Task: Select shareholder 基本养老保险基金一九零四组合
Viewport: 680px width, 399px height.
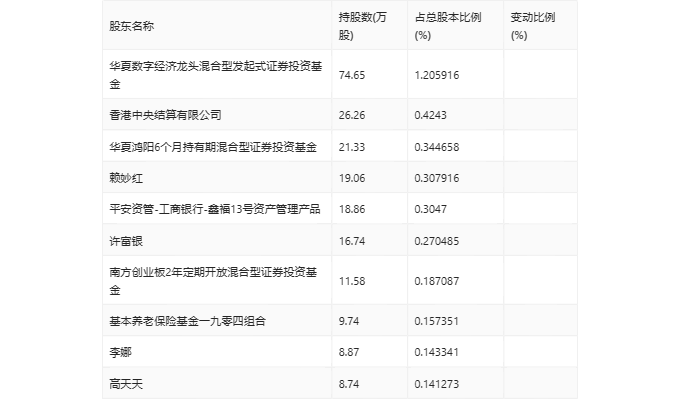Action: pos(187,321)
